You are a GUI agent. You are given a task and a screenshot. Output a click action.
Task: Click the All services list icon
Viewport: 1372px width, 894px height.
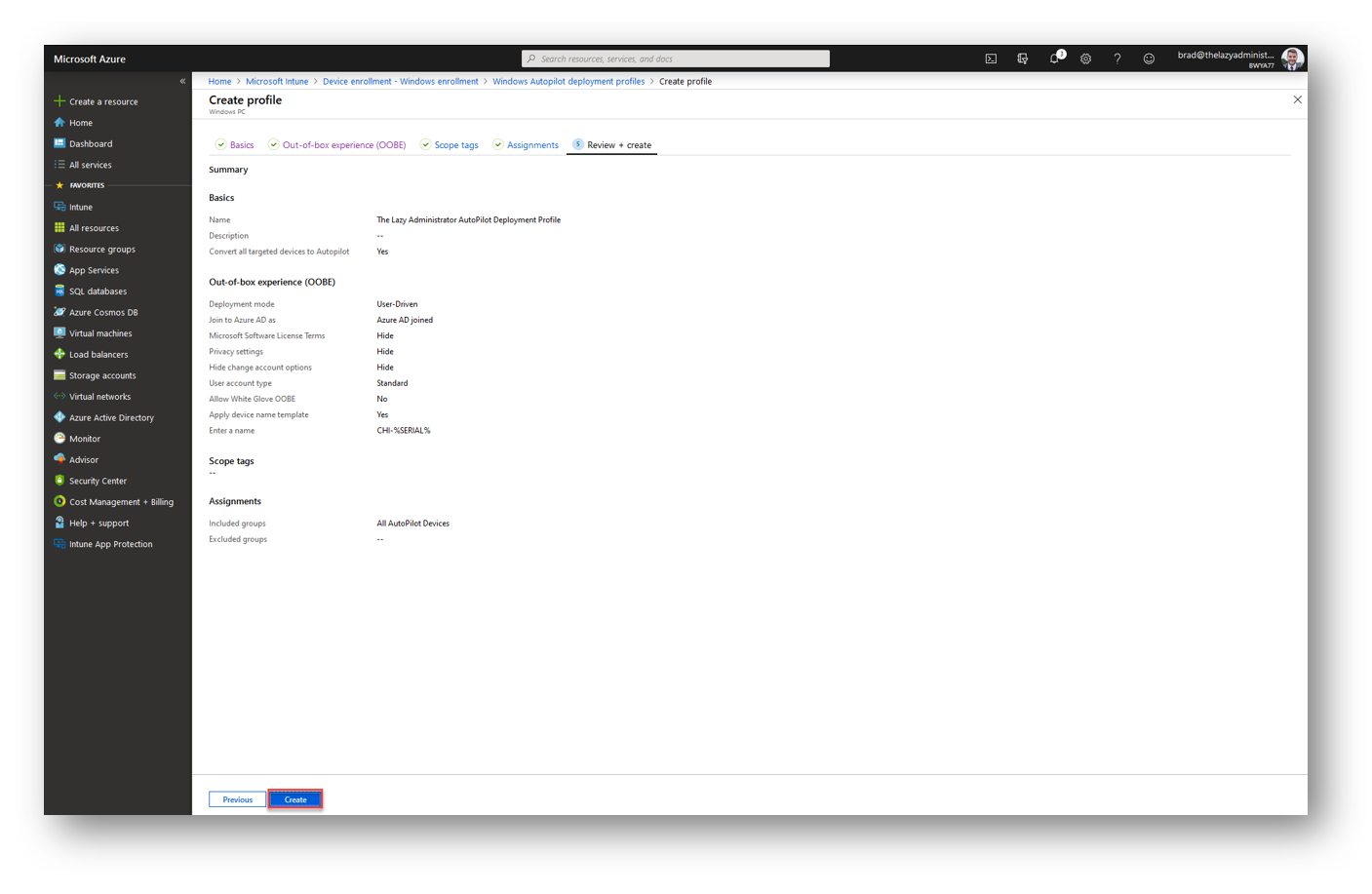click(59, 165)
